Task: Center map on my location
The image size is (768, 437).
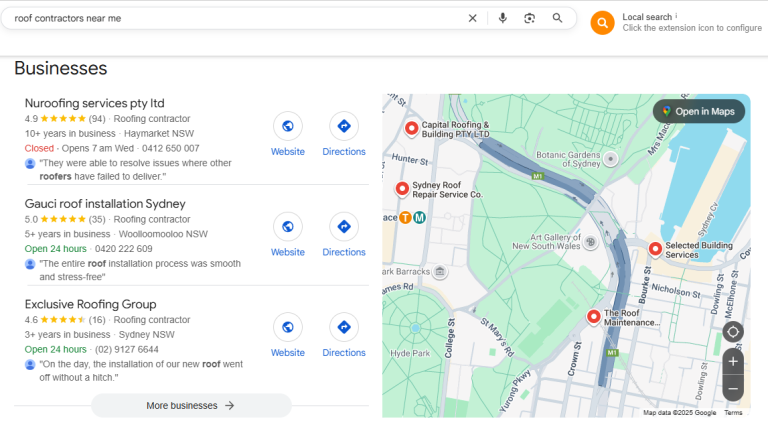Action: click(733, 332)
